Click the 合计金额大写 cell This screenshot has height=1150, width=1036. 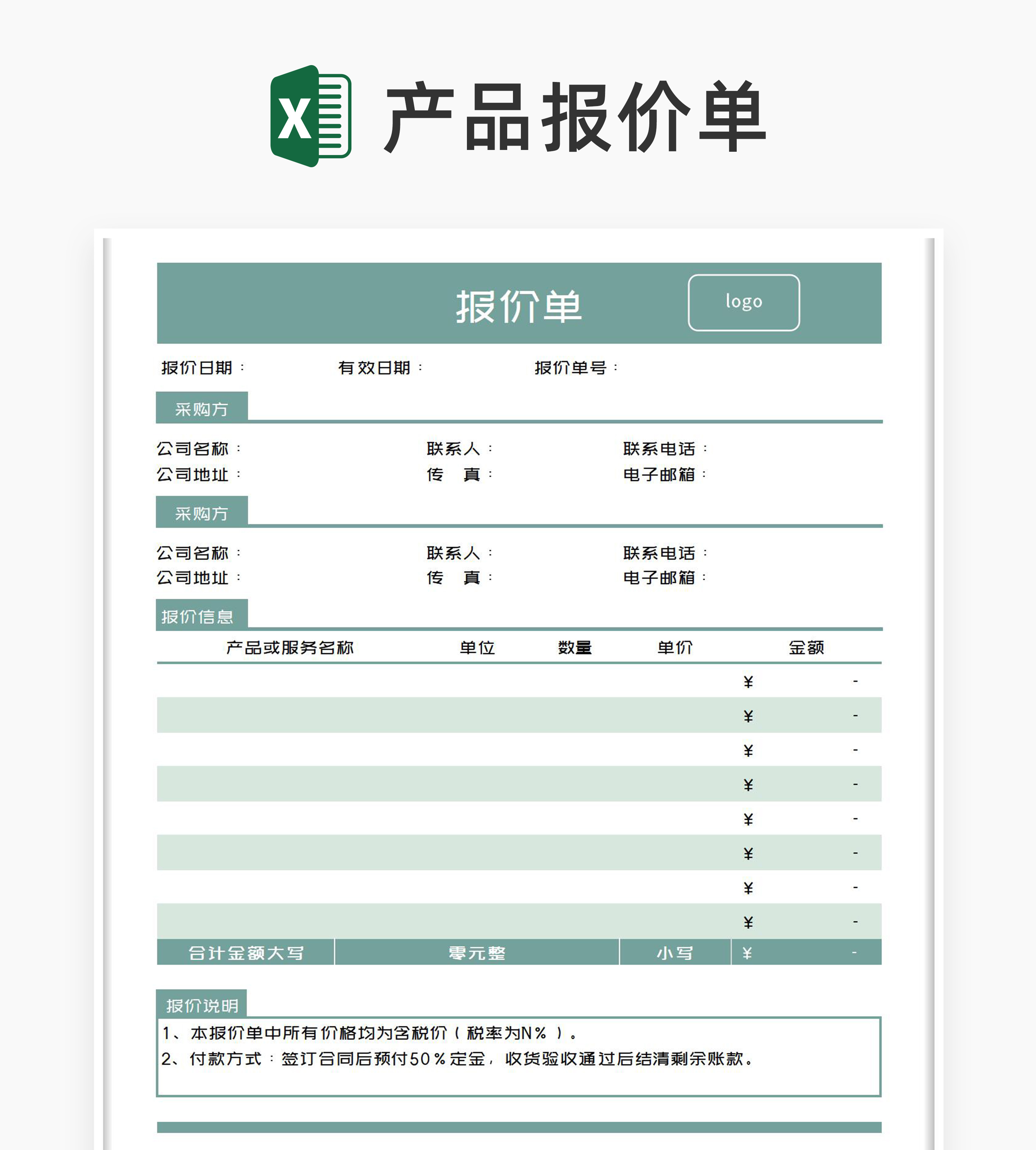tap(246, 953)
